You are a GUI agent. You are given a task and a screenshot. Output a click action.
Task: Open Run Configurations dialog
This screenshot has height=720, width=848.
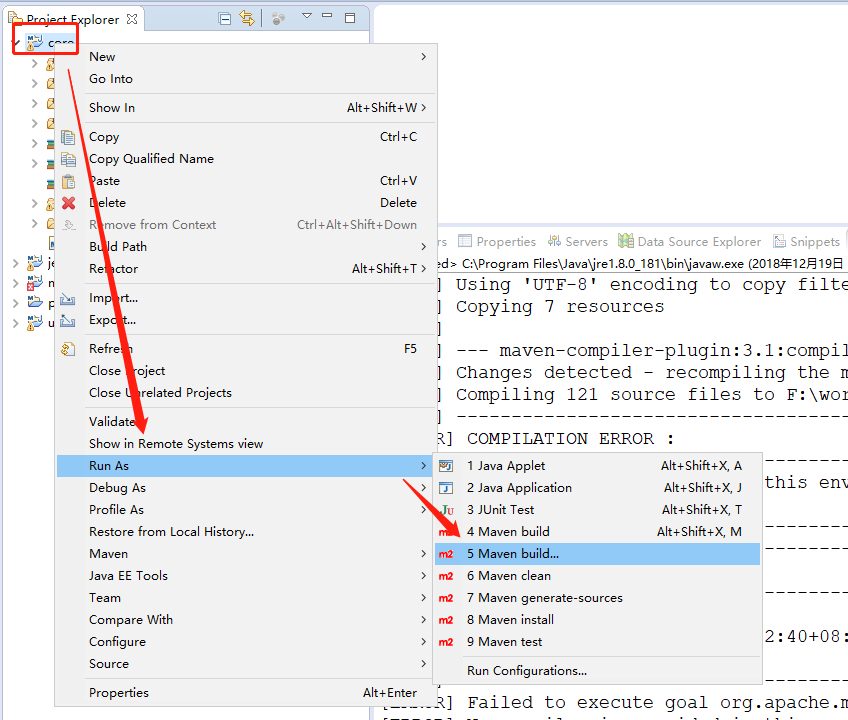526,670
